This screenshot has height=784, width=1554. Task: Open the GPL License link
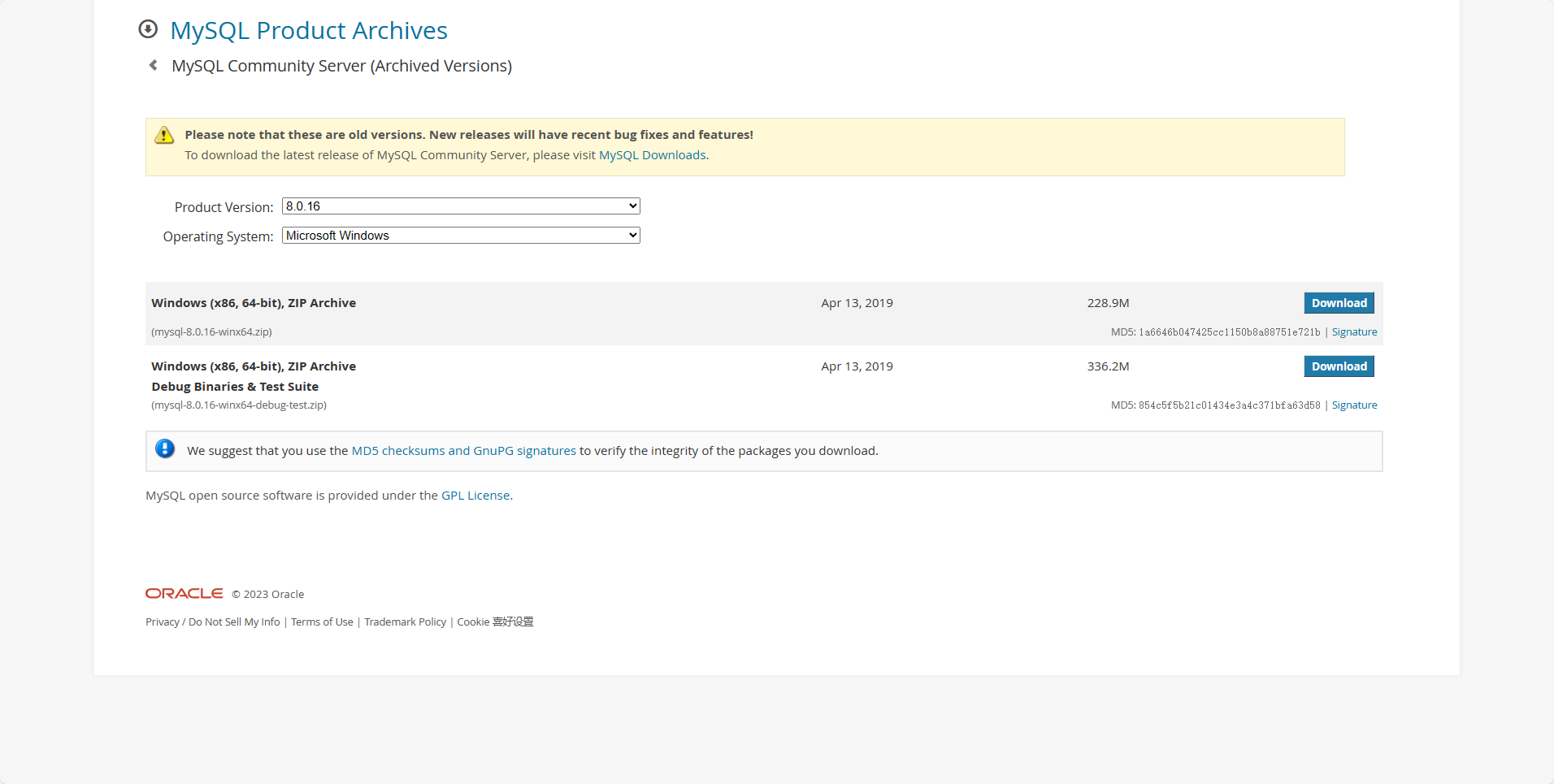pyautogui.click(x=475, y=496)
